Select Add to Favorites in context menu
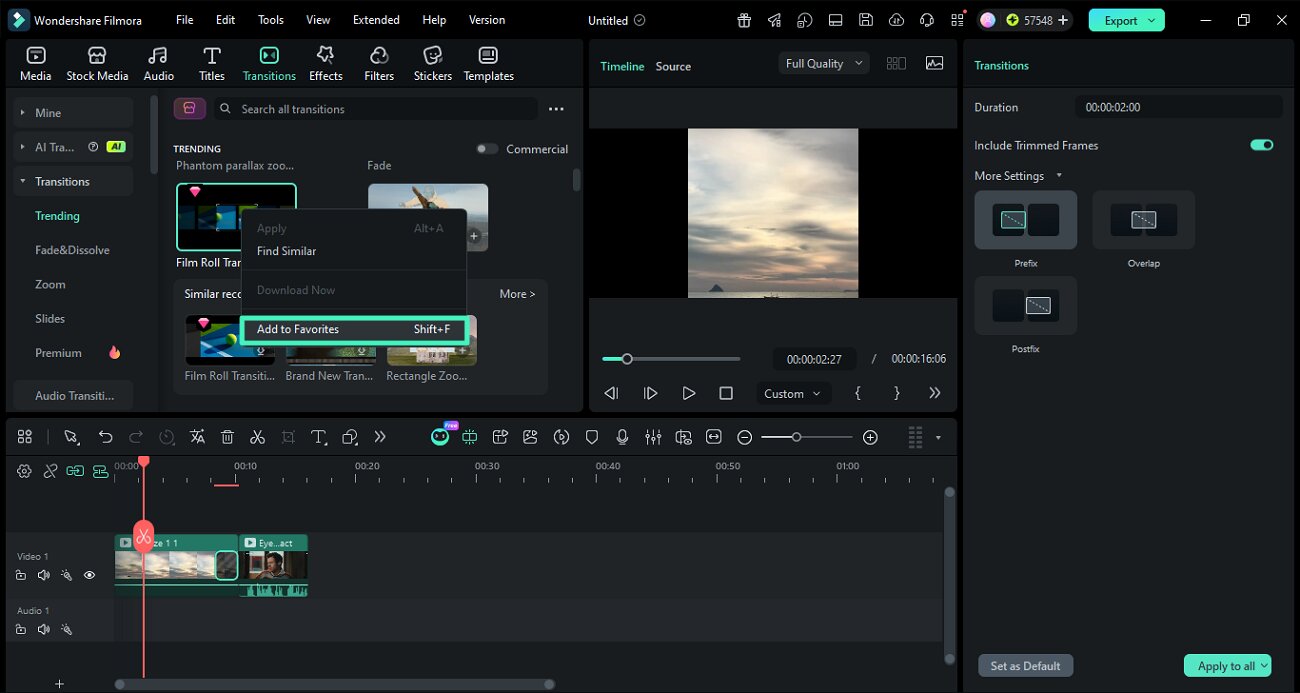This screenshot has height=693, width=1300. click(354, 329)
